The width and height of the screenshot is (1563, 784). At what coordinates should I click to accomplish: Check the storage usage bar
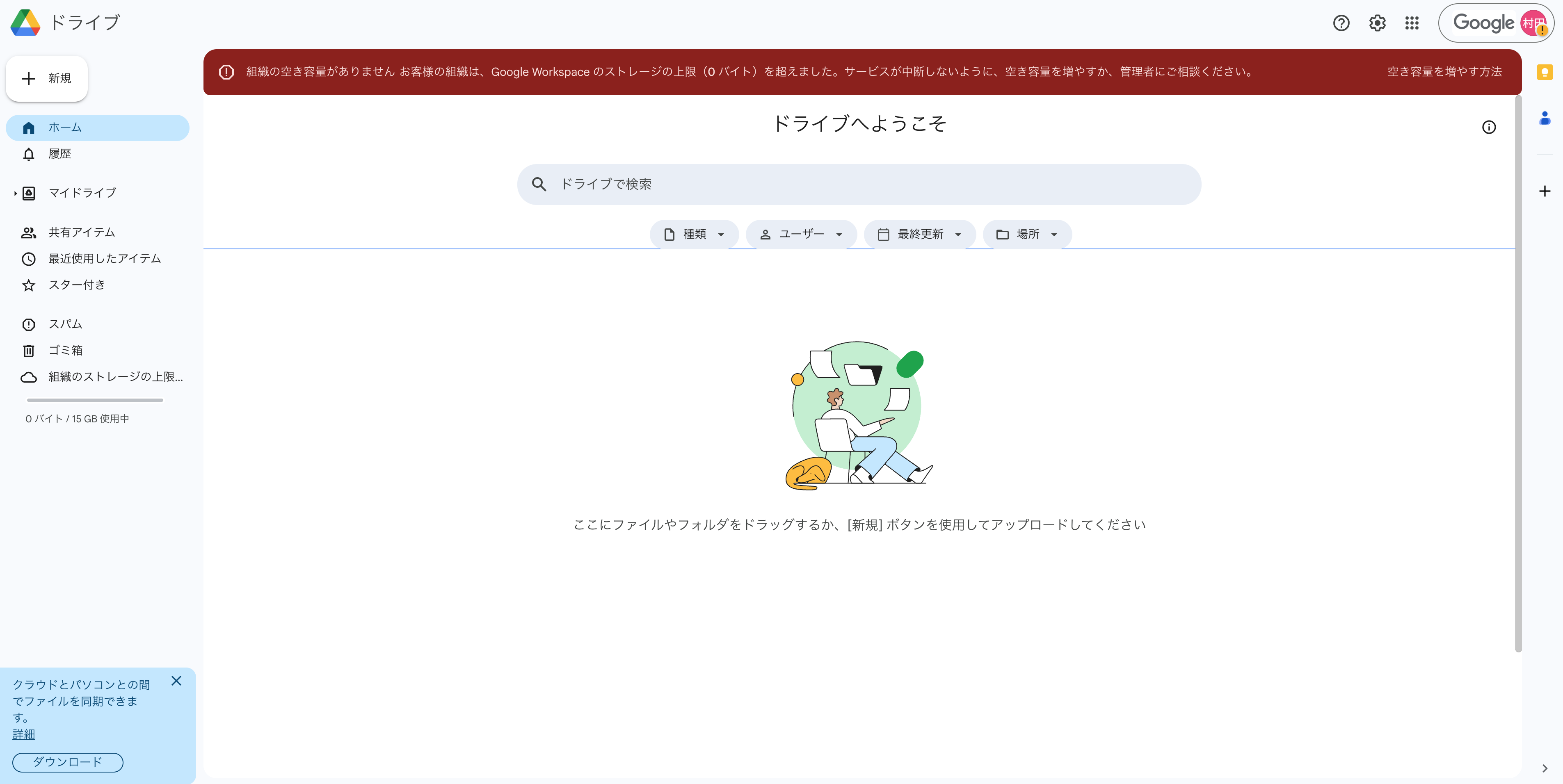click(x=95, y=400)
